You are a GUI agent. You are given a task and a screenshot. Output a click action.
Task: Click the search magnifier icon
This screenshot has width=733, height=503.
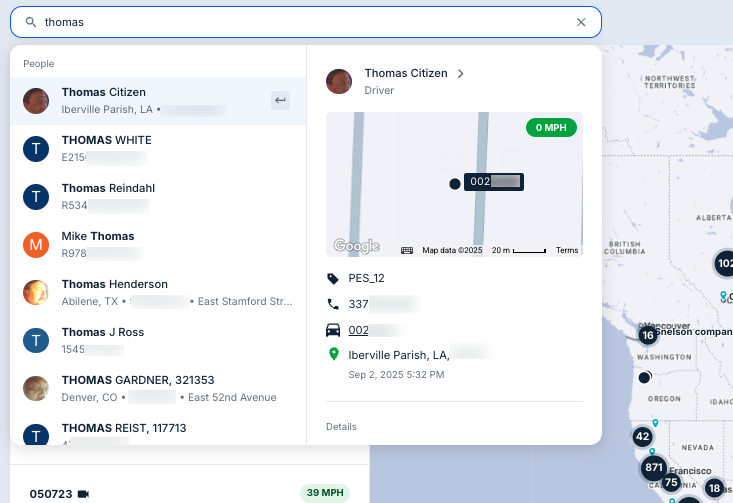(x=31, y=22)
